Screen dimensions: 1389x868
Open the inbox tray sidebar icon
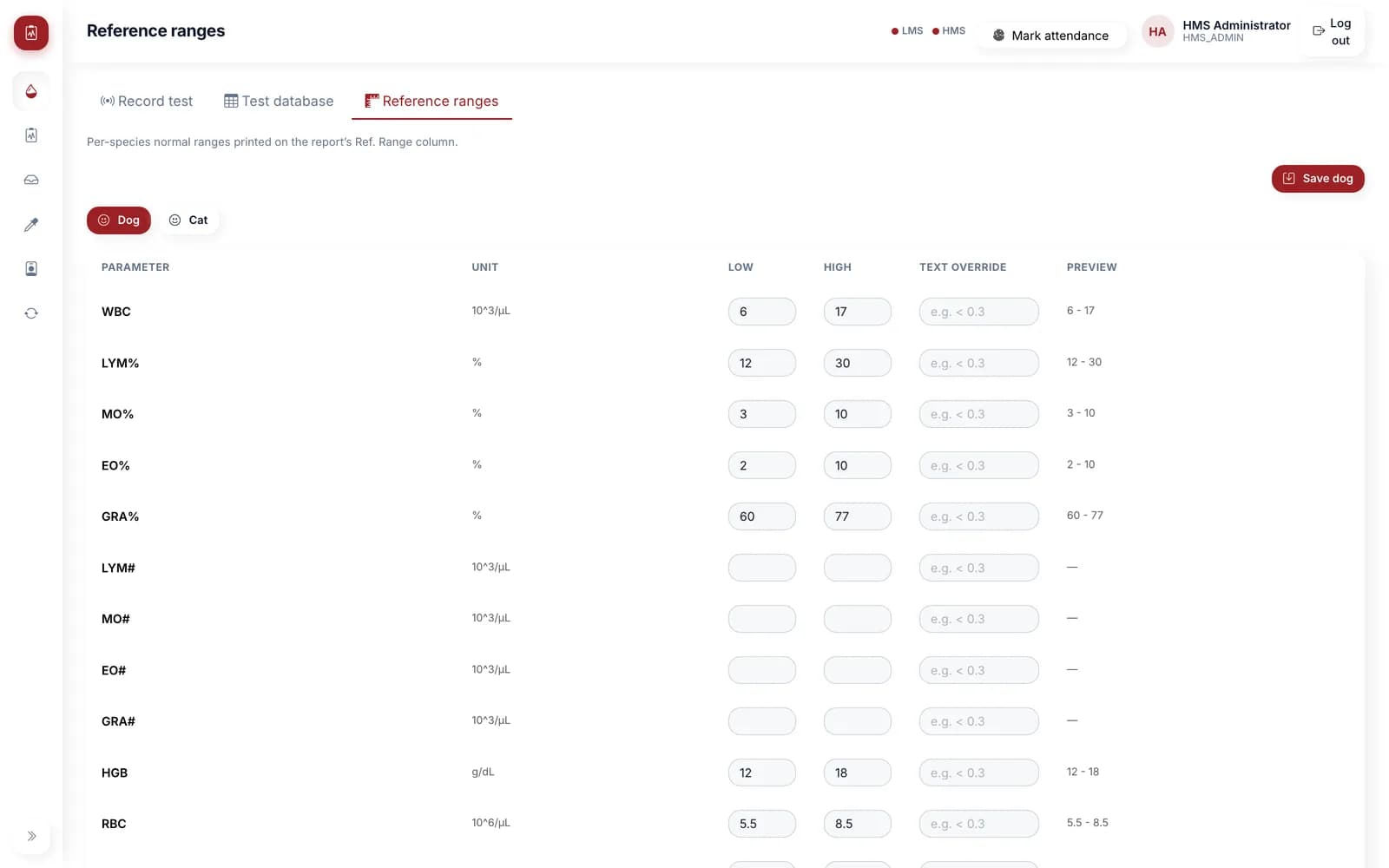(x=31, y=180)
